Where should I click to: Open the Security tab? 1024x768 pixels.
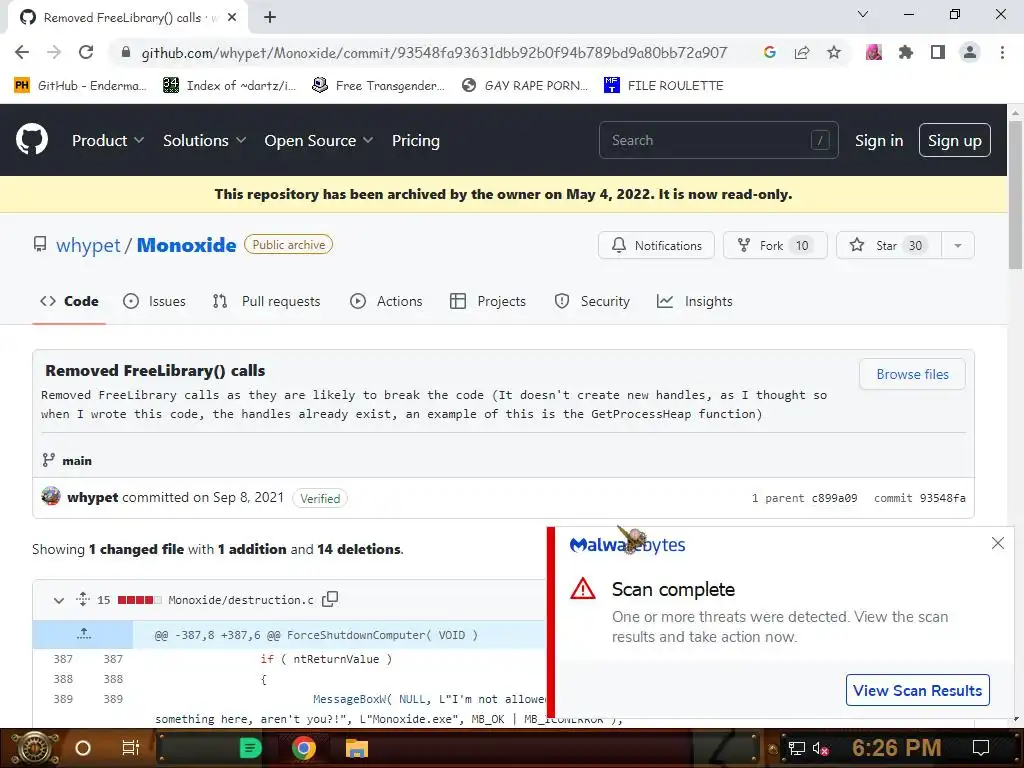592,301
